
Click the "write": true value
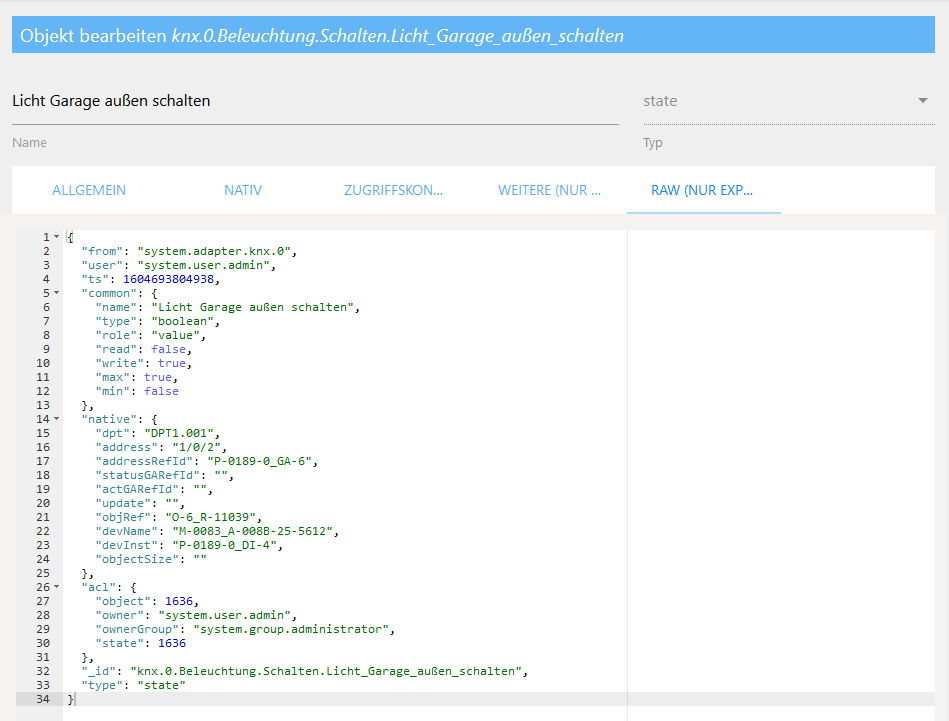click(172, 363)
